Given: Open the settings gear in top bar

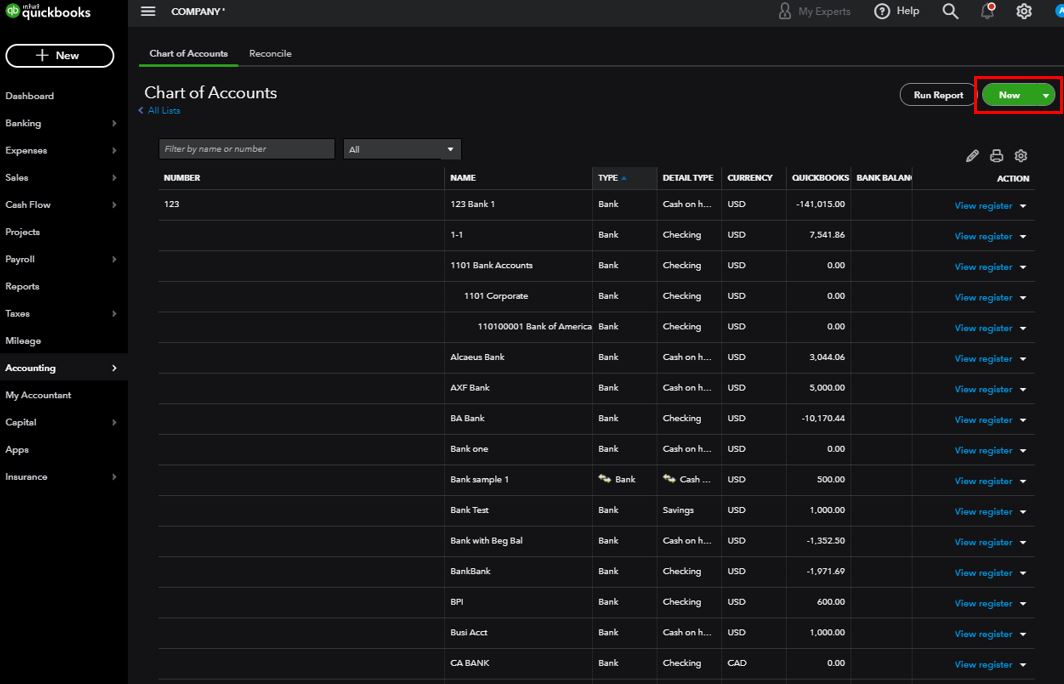Looking at the screenshot, I should tap(1024, 11).
